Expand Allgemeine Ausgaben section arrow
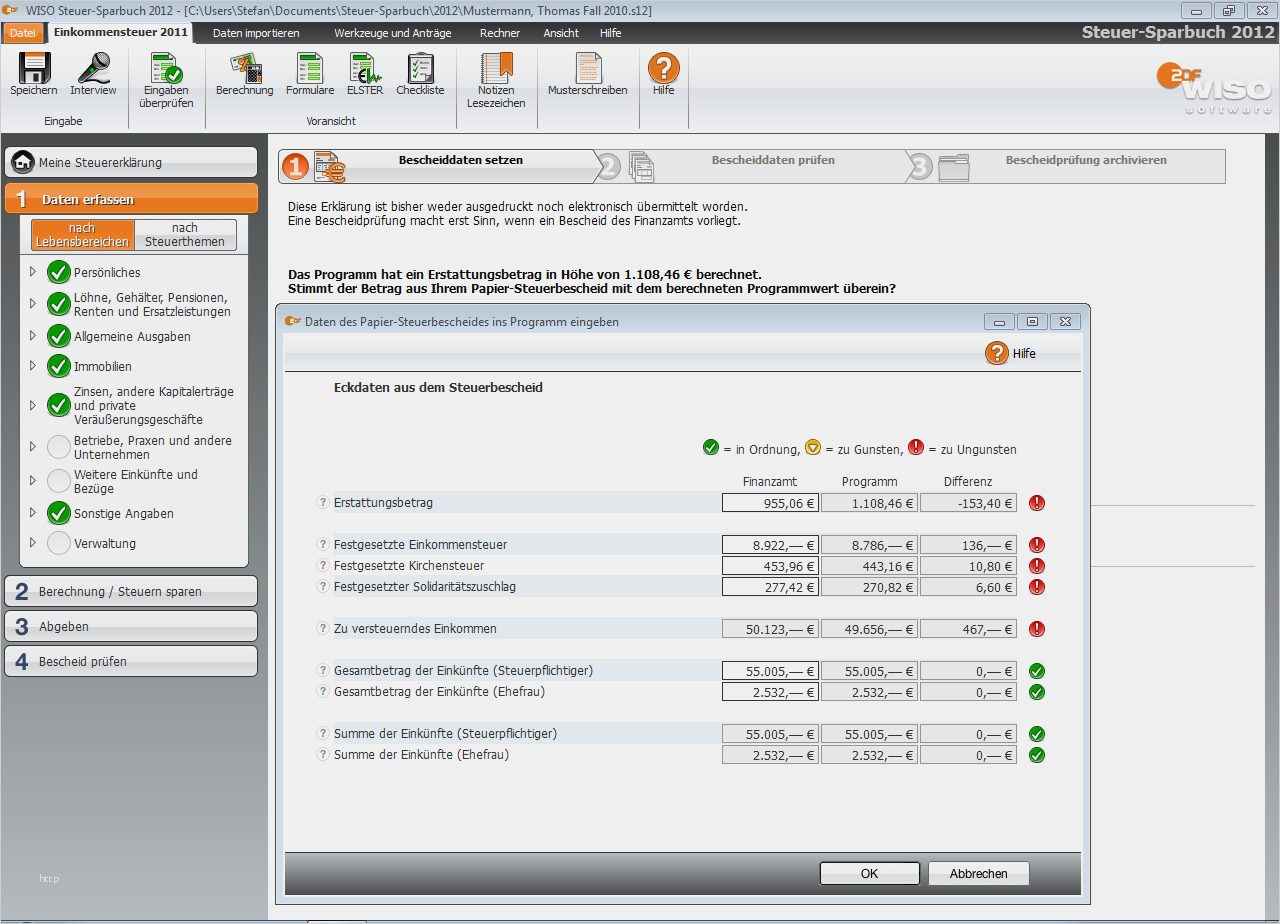 [x=32, y=336]
